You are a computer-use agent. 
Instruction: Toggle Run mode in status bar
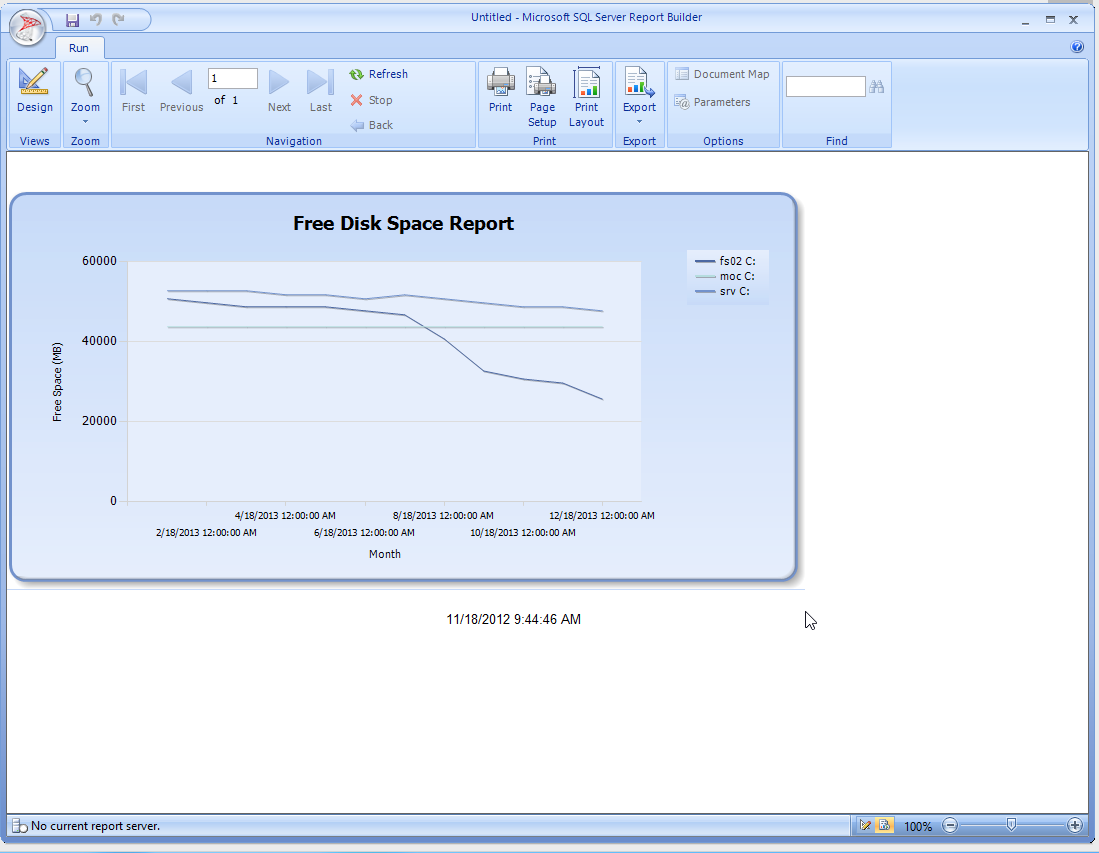tap(884, 826)
